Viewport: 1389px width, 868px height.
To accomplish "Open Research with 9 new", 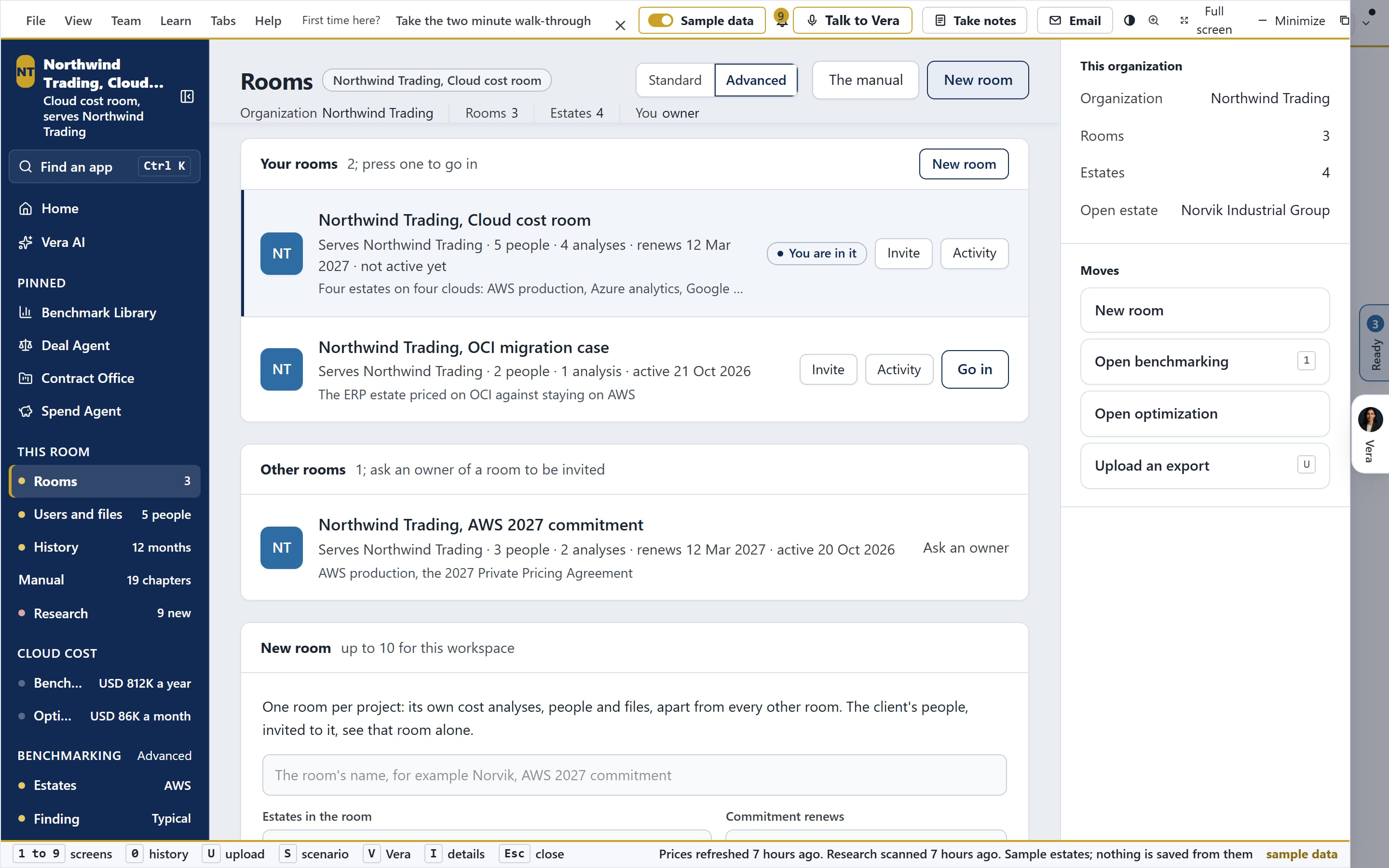I will point(105,613).
